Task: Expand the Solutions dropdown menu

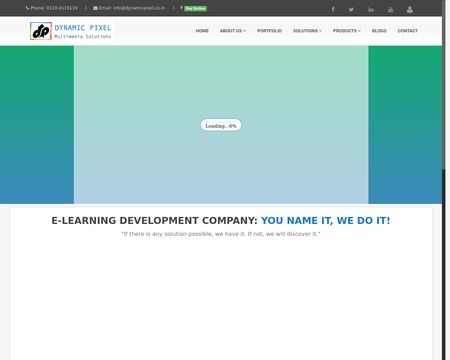Action: pyautogui.click(x=307, y=31)
